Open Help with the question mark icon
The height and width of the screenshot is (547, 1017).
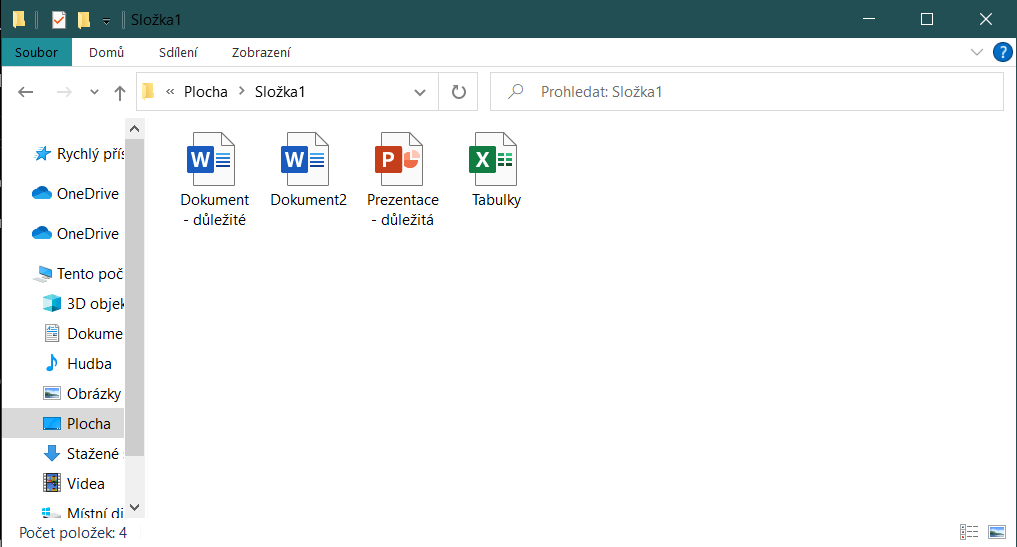pyautogui.click(x=1003, y=52)
